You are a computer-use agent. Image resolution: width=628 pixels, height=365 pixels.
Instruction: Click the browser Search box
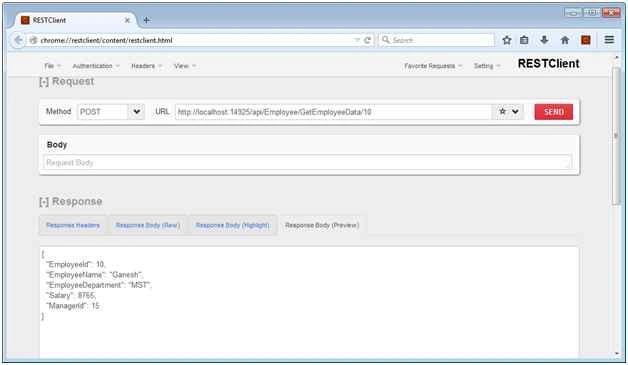coord(437,40)
